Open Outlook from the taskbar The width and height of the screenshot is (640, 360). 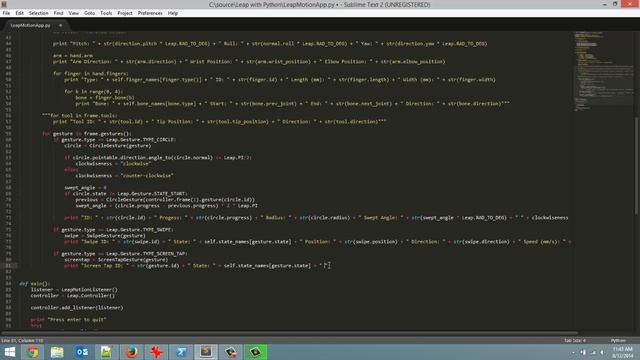(x=82, y=352)
